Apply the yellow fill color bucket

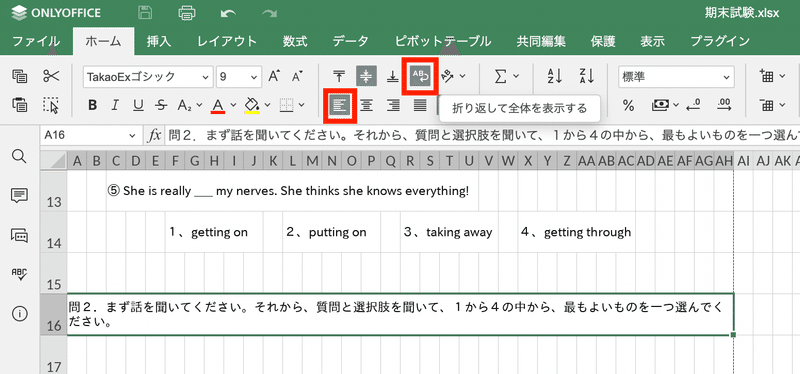coord(252,106)
